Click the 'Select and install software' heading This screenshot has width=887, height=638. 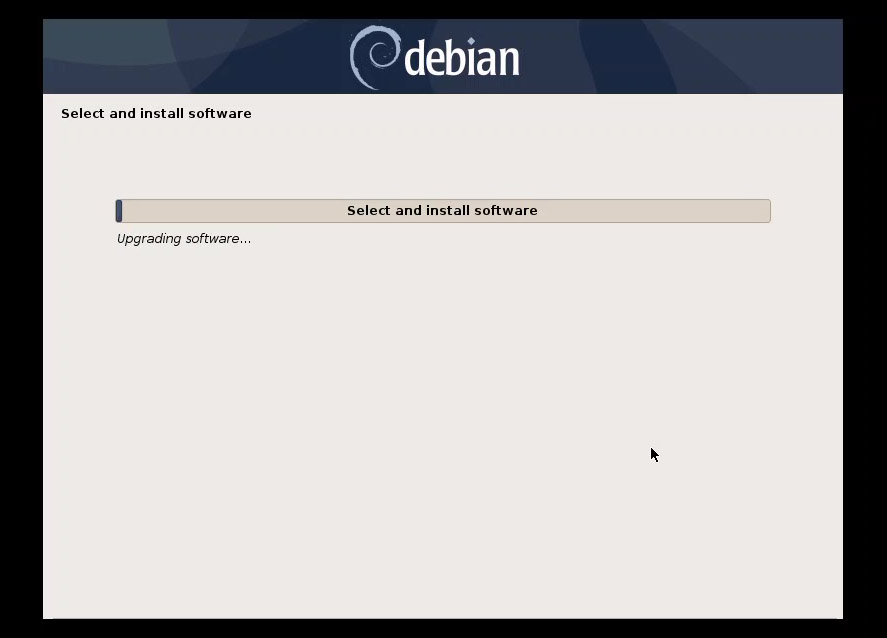click(x=156, y=113)
